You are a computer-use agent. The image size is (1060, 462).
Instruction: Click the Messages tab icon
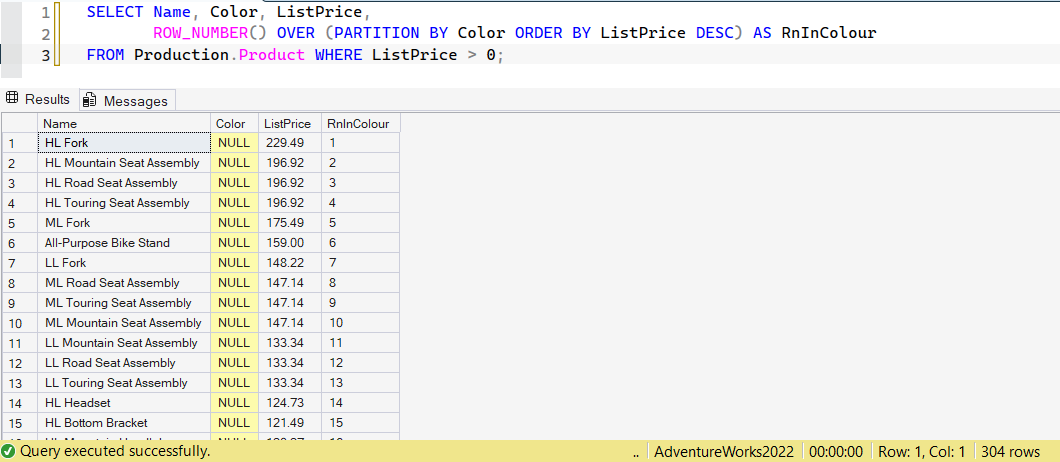(89, 101)
